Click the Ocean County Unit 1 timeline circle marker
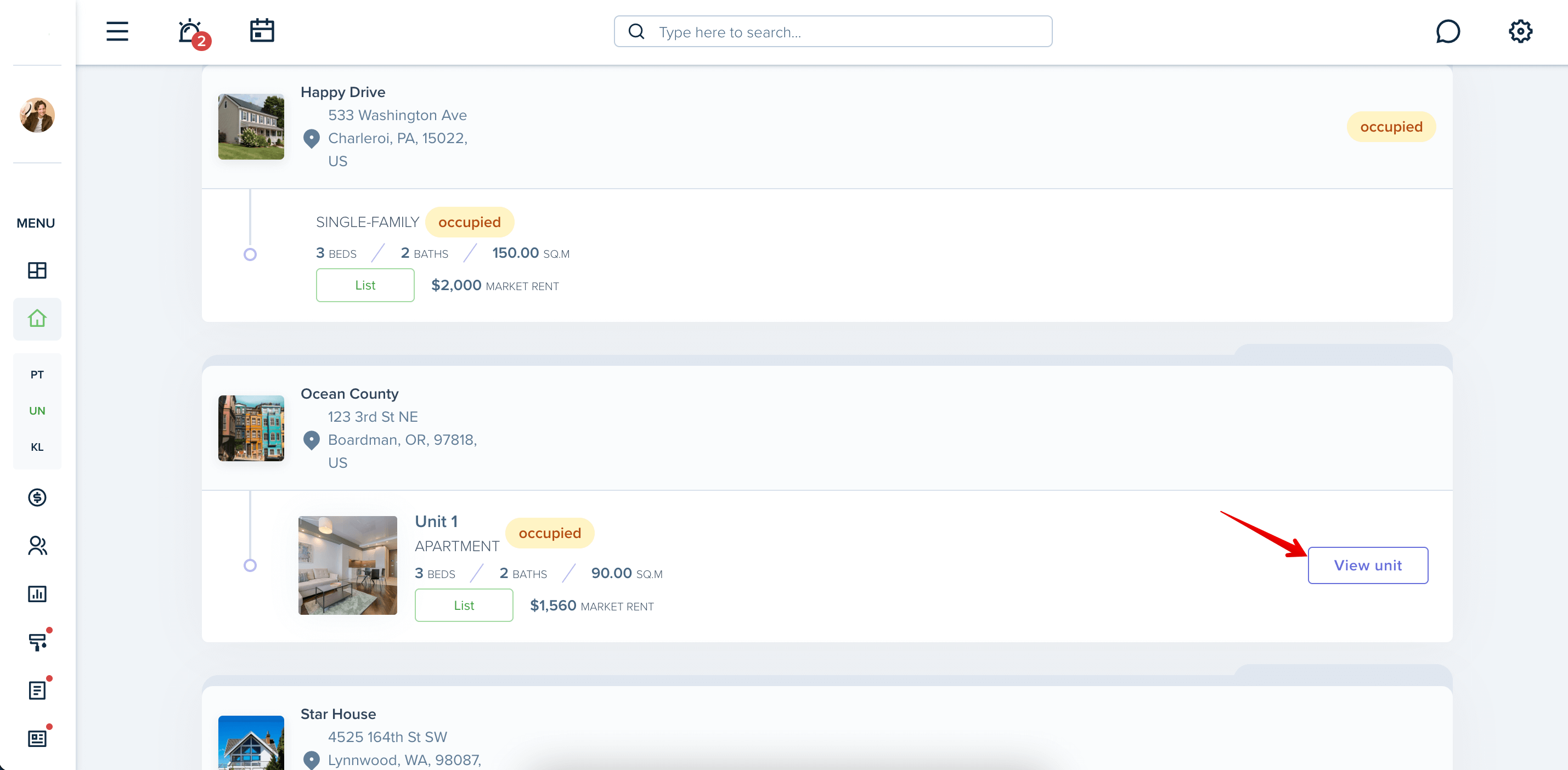The height and width of the screenshot is (770, 1568). [250, 565]
